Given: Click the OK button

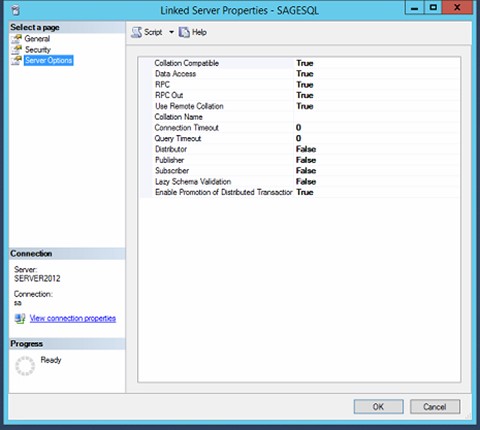Looking at the screenshot, I should point(378,407).
